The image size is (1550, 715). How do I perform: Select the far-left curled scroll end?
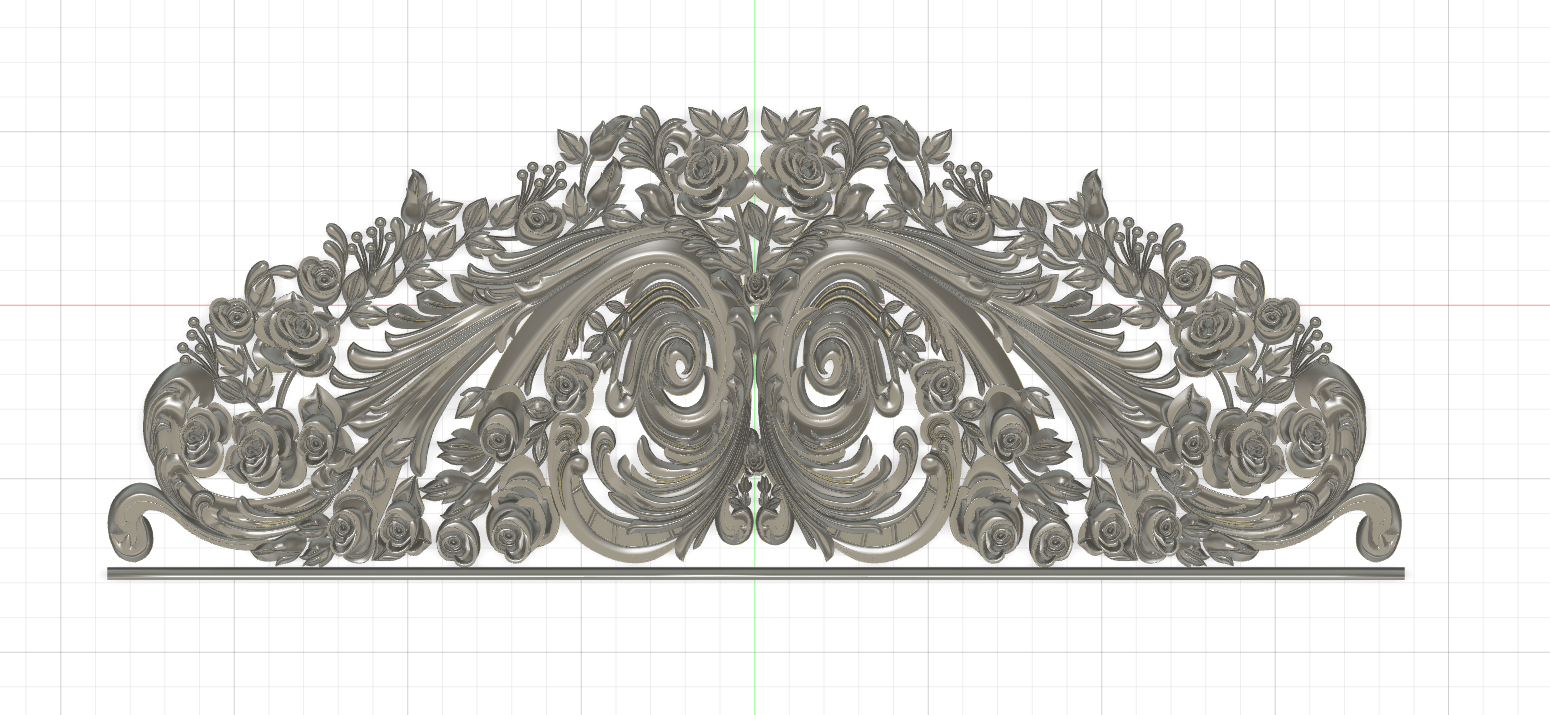pos(132,518)
